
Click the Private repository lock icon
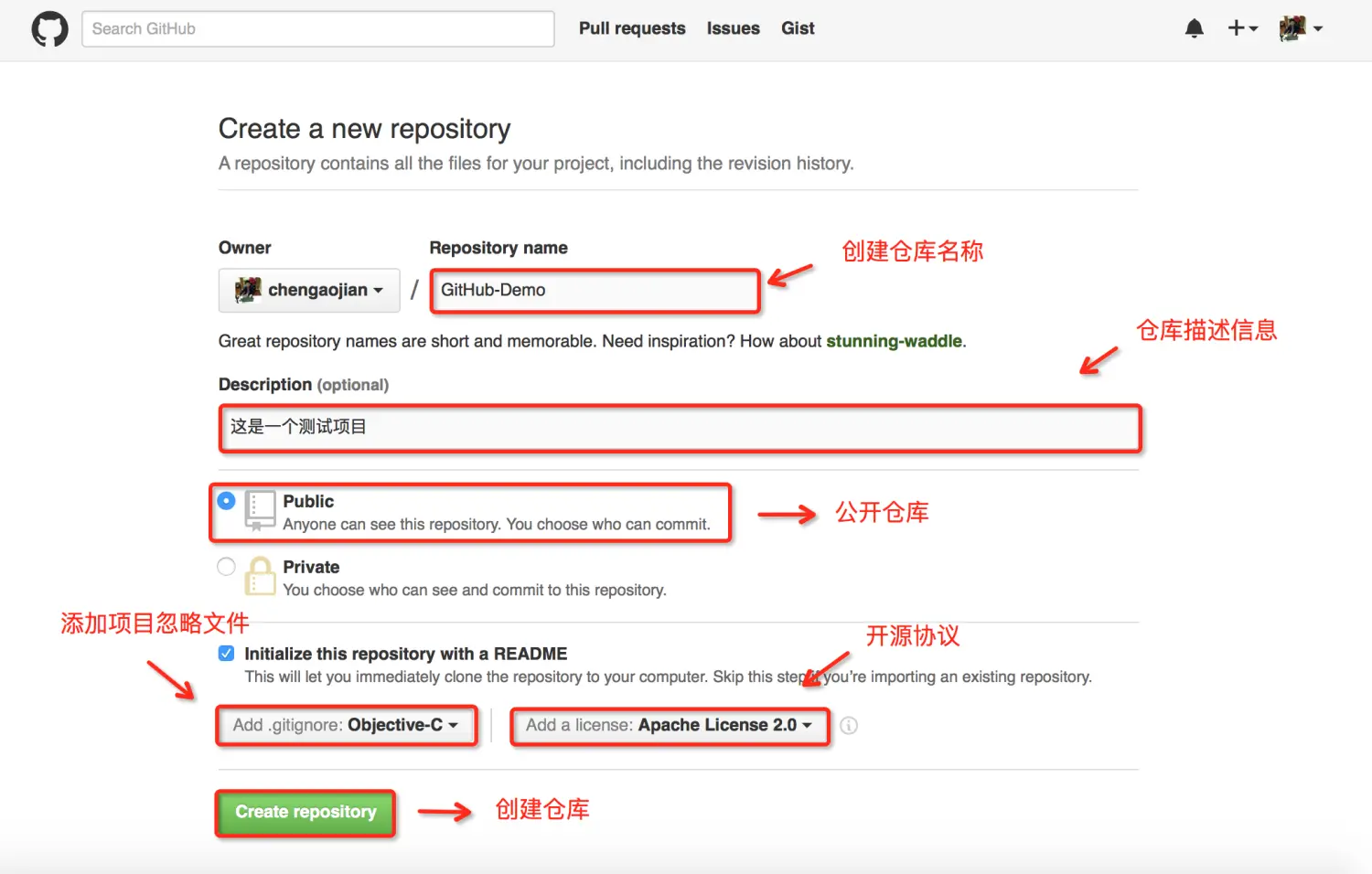(x=260, y=576)
